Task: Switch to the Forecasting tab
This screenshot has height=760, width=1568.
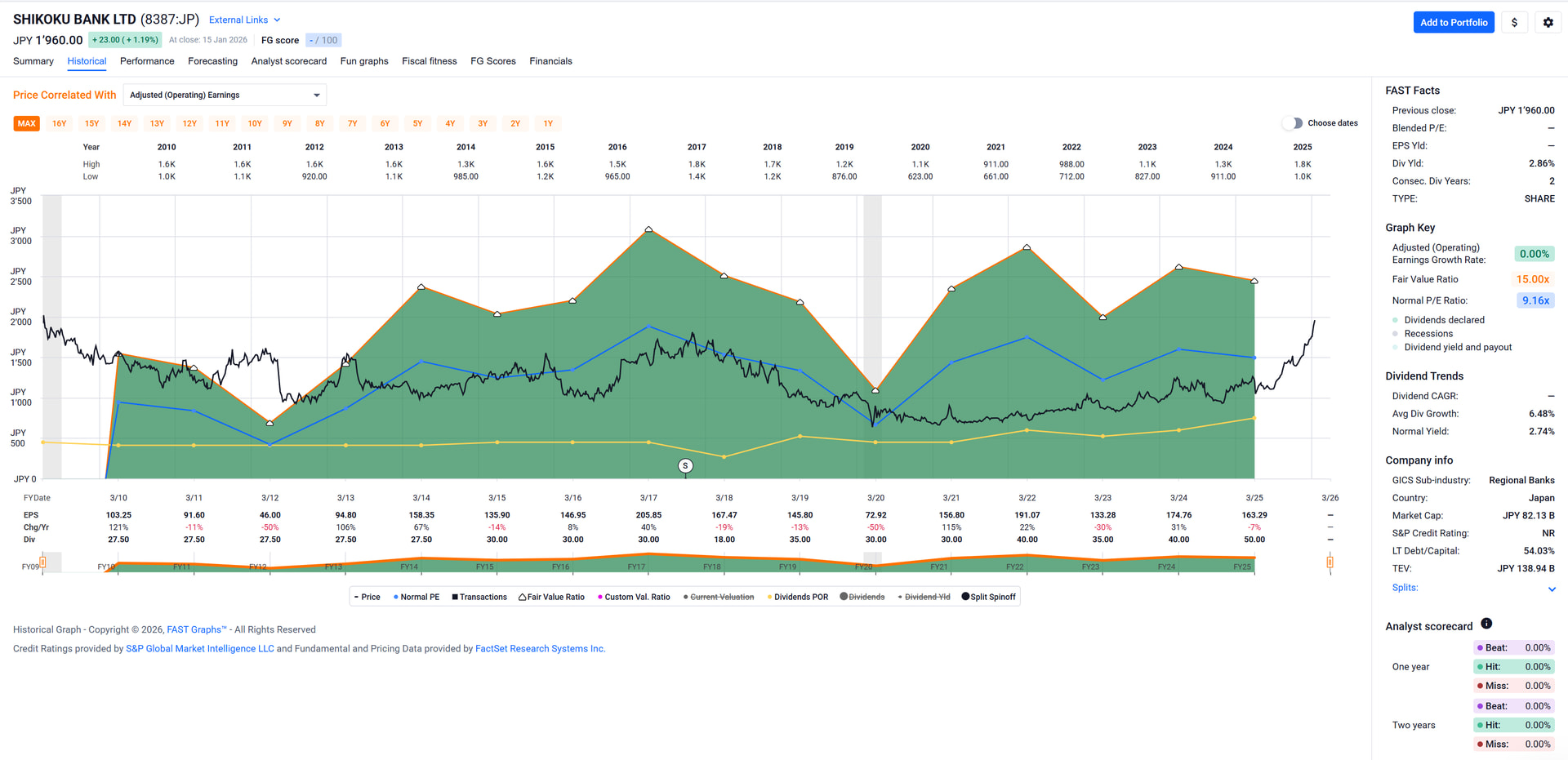Action: pyautogui.click(x=212, y=61)
